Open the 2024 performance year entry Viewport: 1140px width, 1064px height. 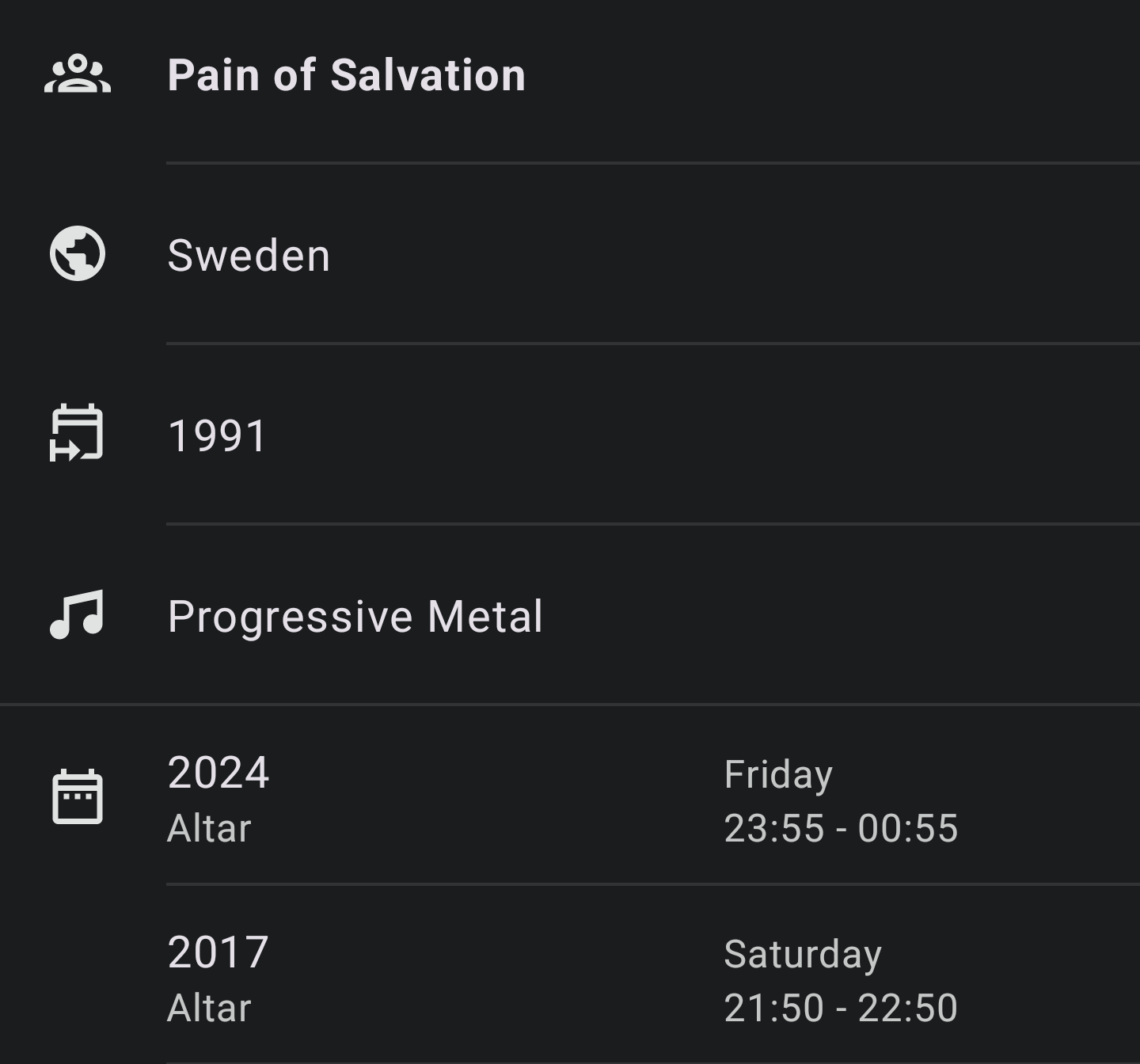pos(218,773)
